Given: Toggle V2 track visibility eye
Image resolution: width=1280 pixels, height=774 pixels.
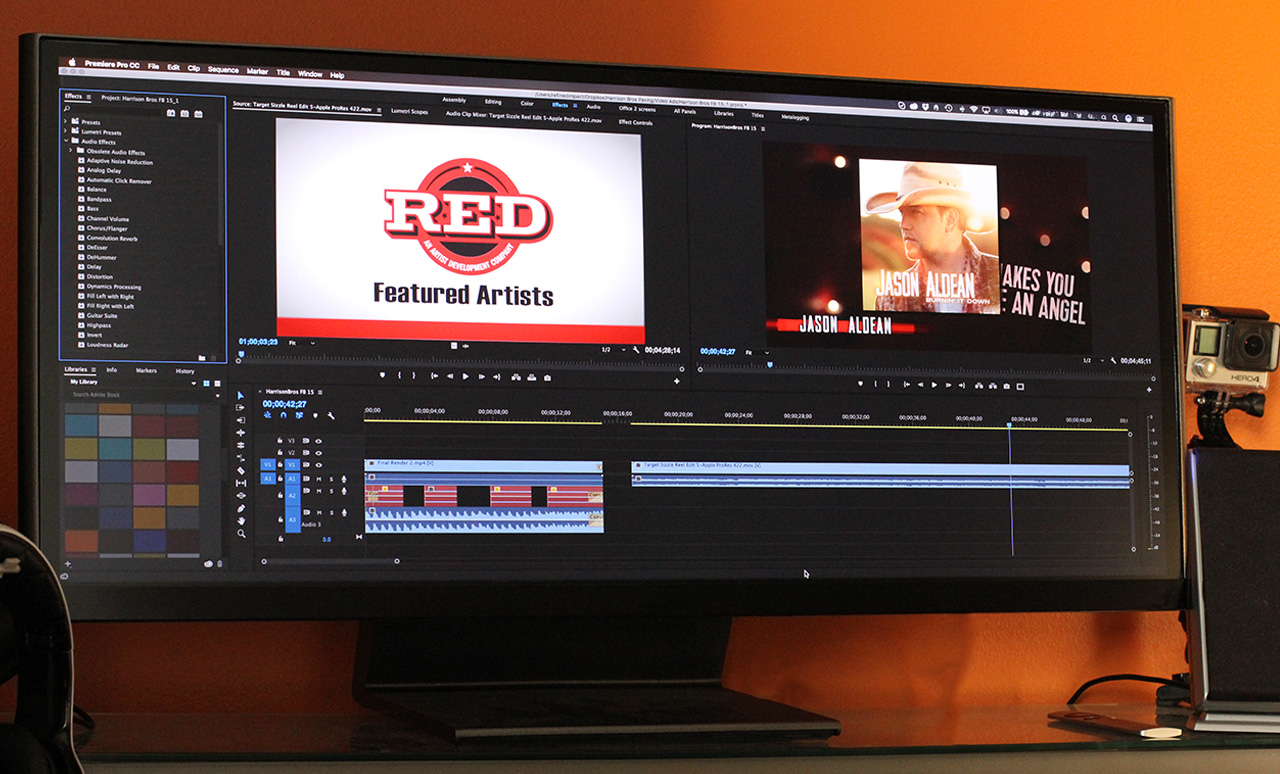Looking at the screenshot, I should (x=318, y=453).
